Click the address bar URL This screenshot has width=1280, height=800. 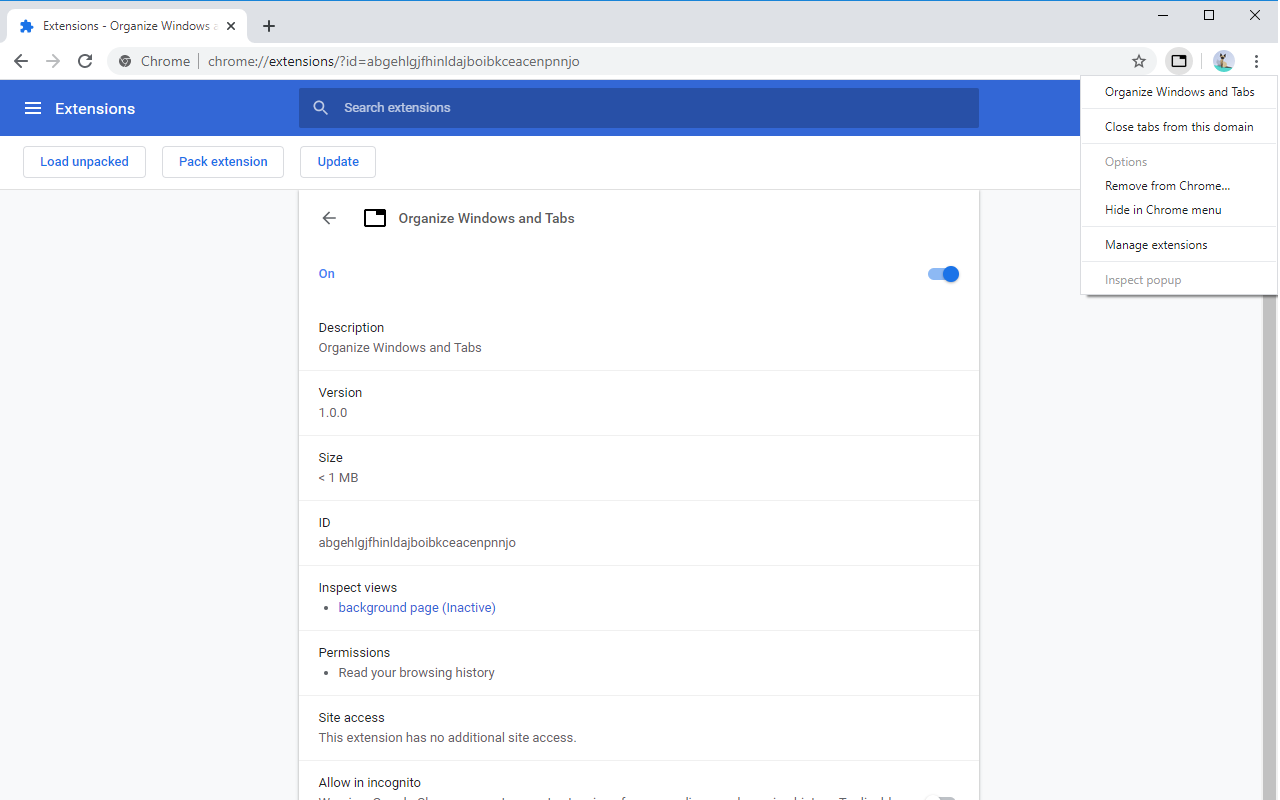point(394,61)
